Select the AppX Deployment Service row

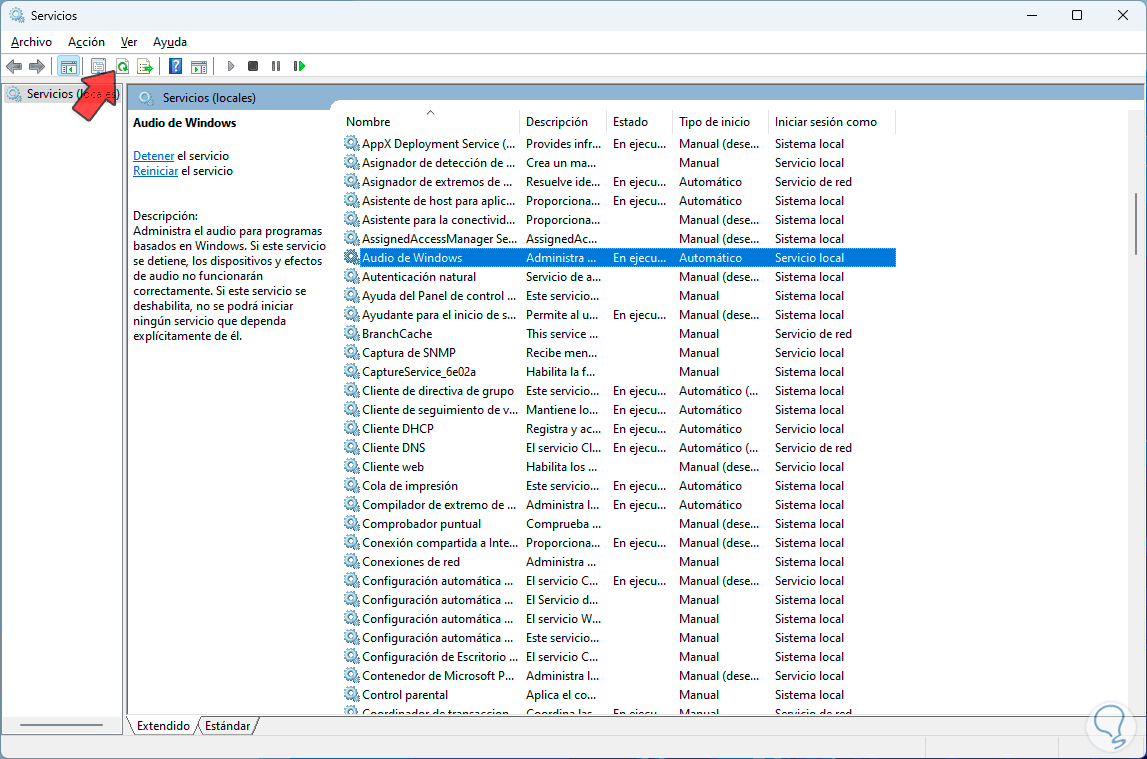click(619, 144)
